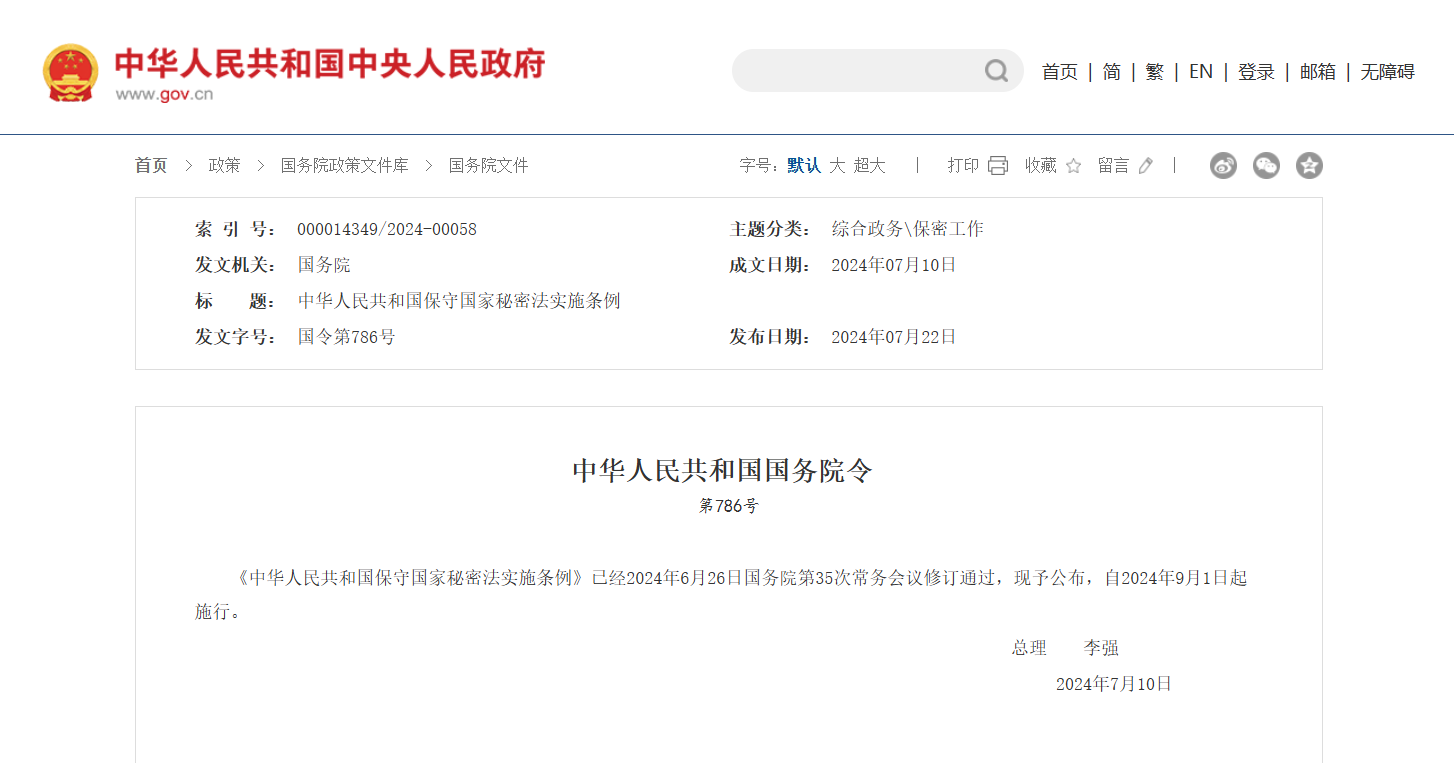Switch font size to 超大

tap(869, 166)
